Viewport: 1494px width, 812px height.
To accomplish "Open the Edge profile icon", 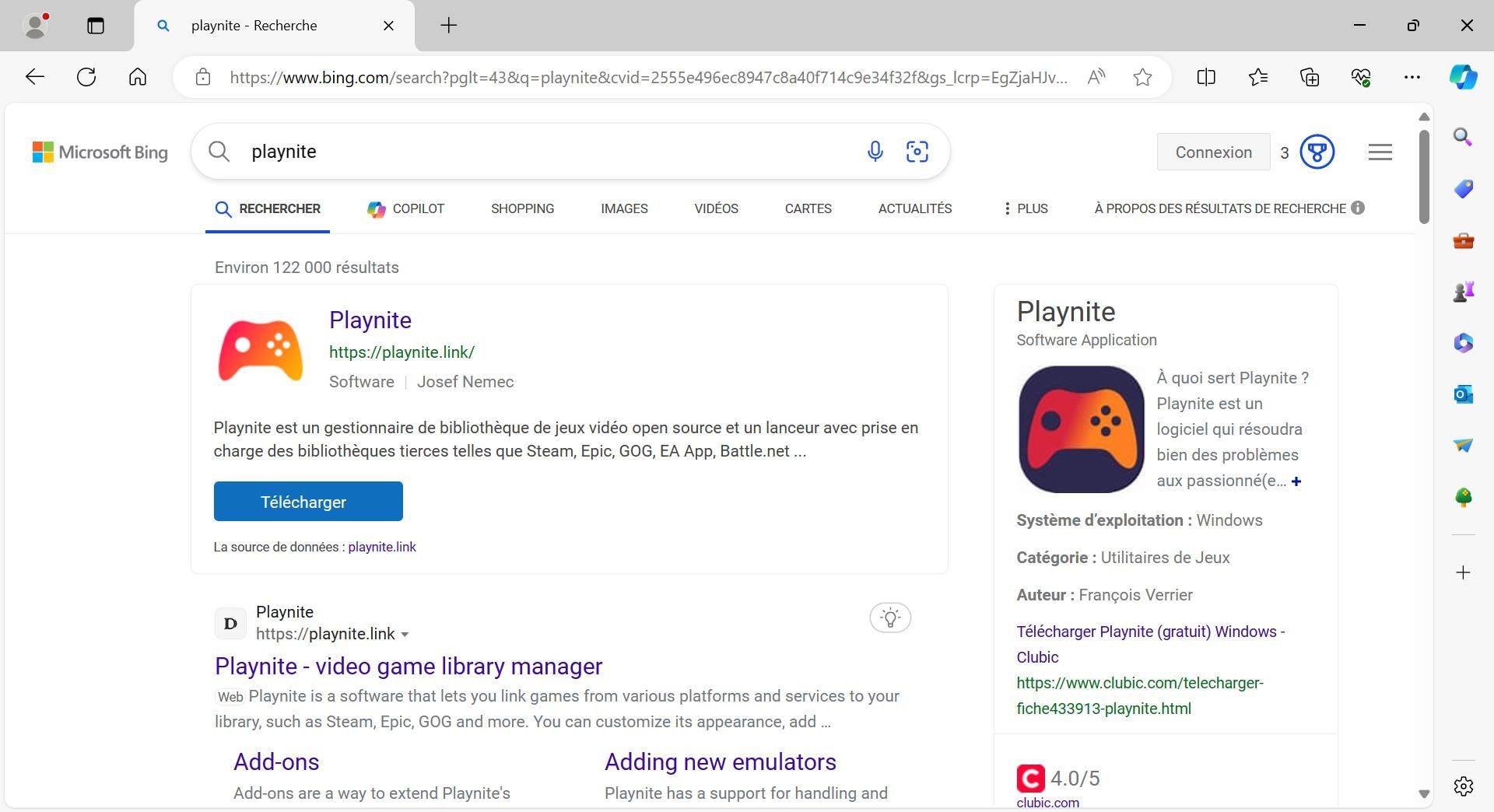I will coord(36,26).
